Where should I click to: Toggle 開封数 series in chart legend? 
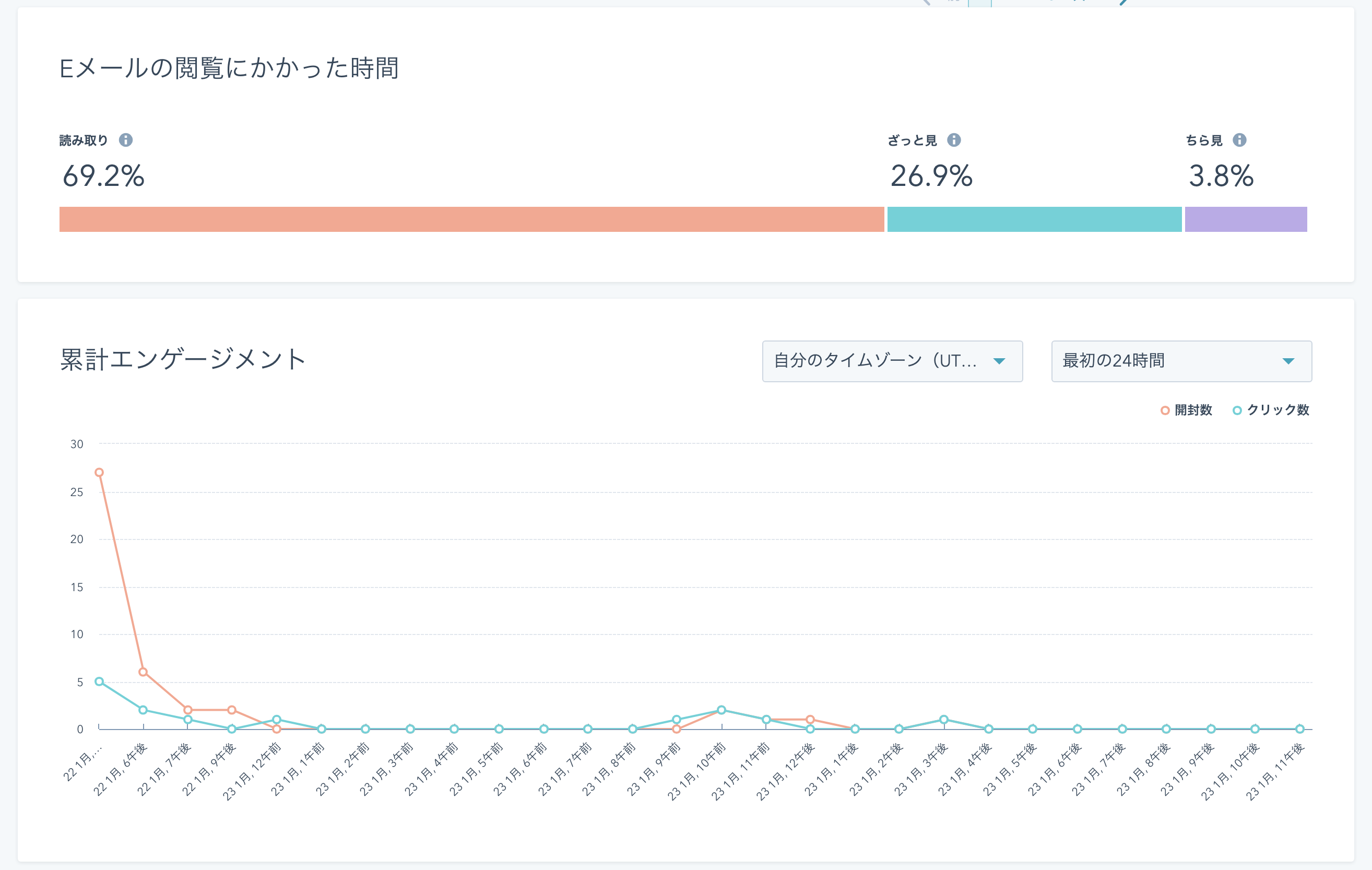click(1186, 410)
